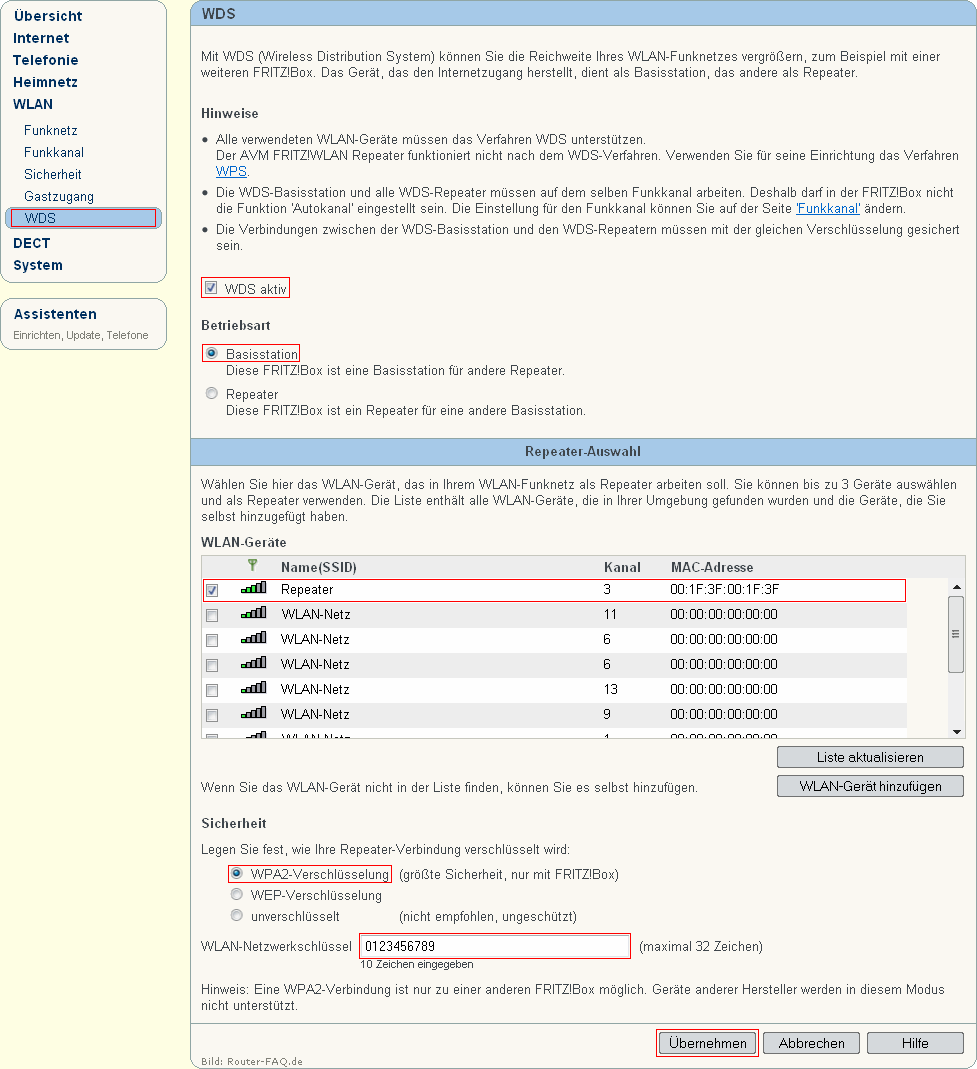
Task: Go to Funknetz submenu
Action: (50, 130)
